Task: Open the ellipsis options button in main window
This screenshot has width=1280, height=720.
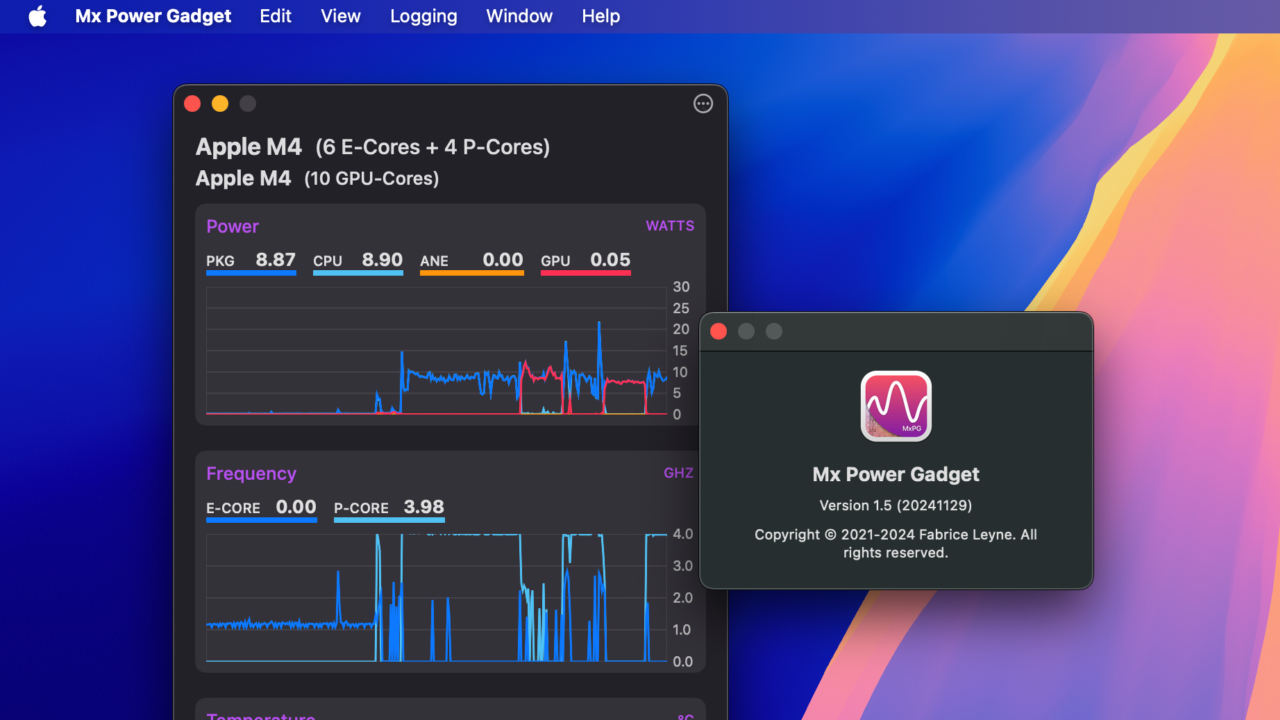Action: point(703,104)
